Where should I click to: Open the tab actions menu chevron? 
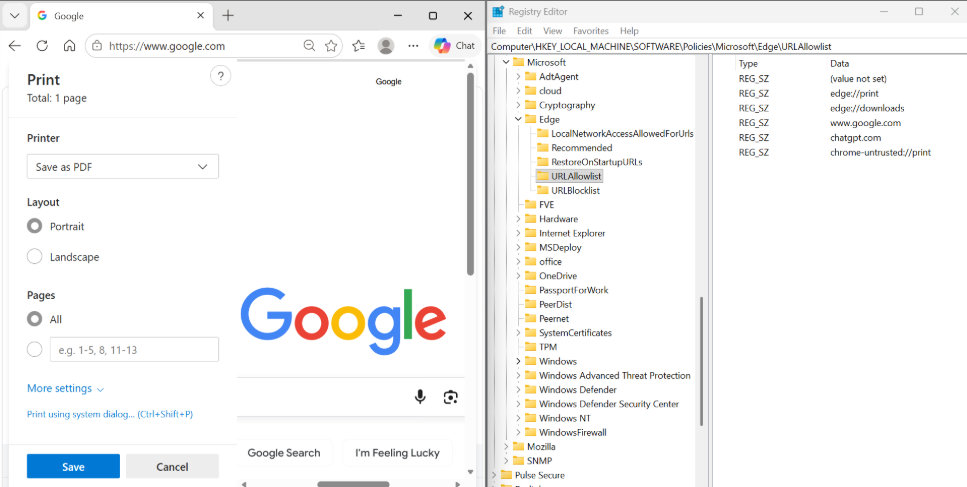pyautogui.click(x=14, y=15)
